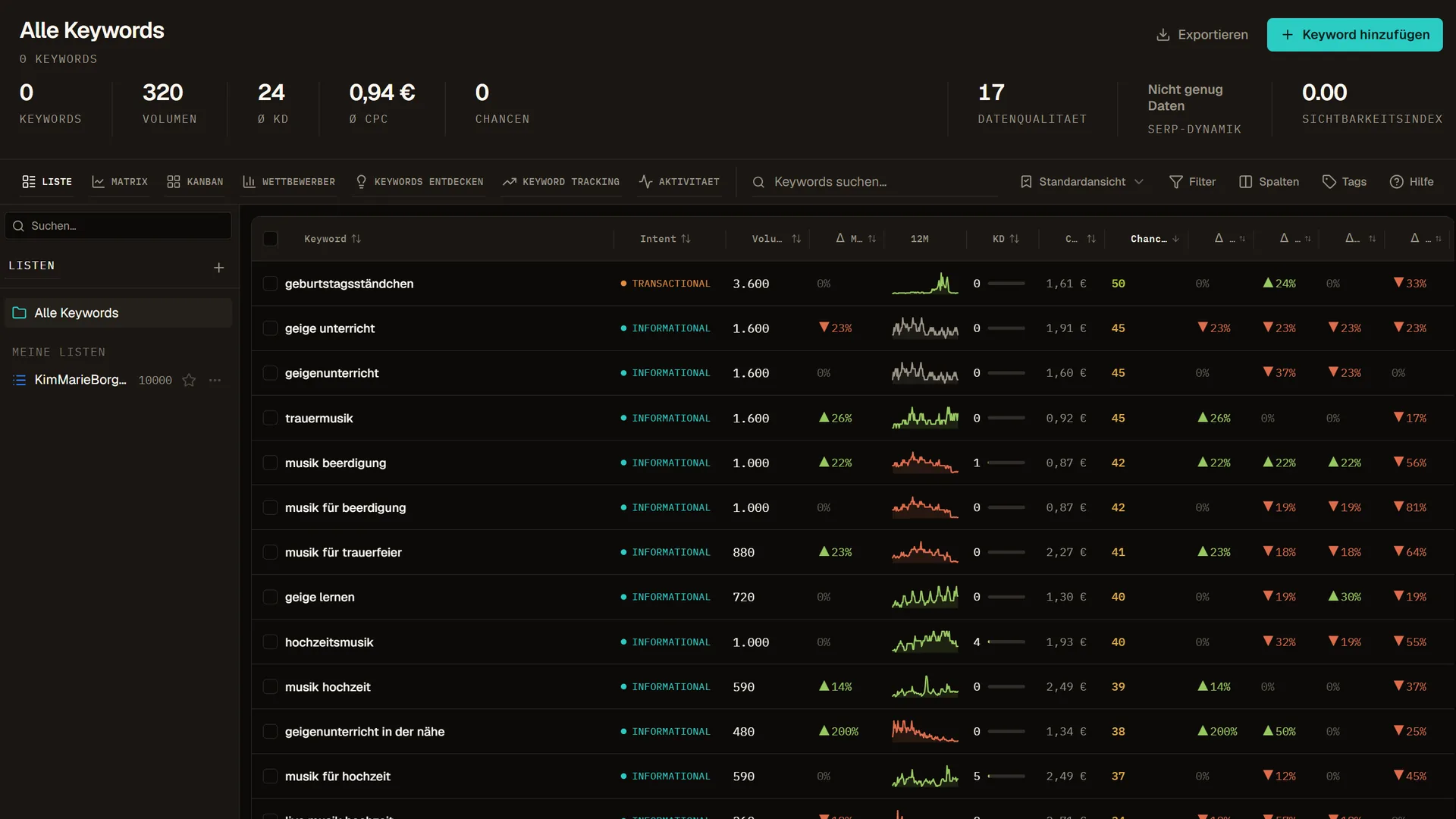The image size is (1456, 819).
Task: Sort by Keyword column arrows
Action: coord(356,239)
